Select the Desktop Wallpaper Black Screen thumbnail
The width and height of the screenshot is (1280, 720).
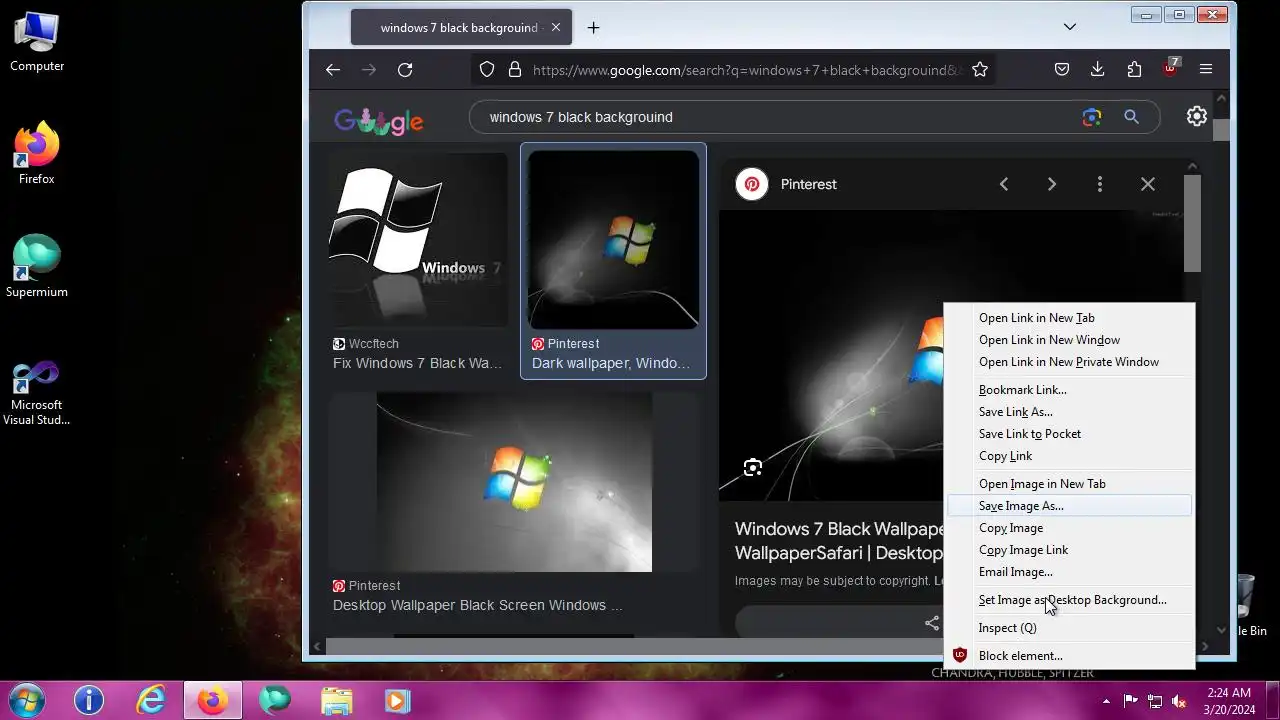tap(514, 482)
